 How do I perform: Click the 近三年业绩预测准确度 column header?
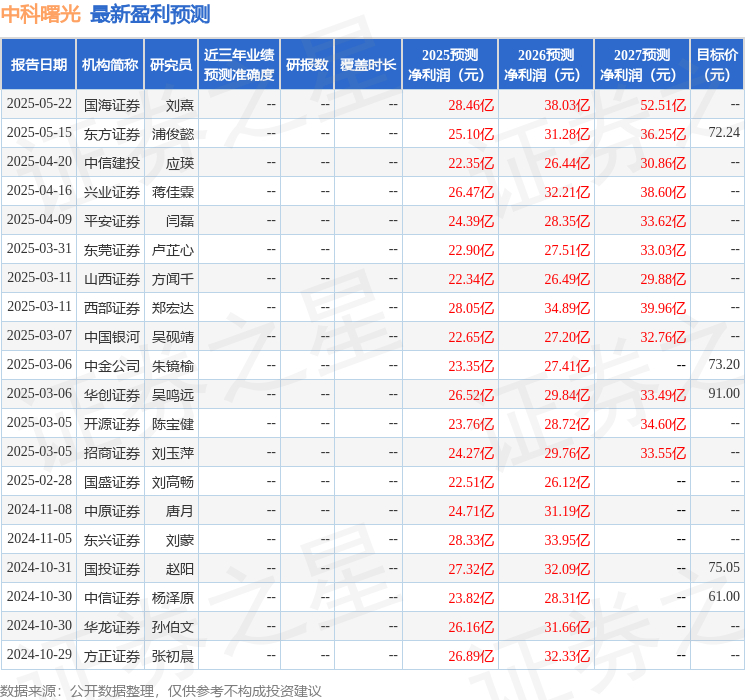tap(239, 65)
